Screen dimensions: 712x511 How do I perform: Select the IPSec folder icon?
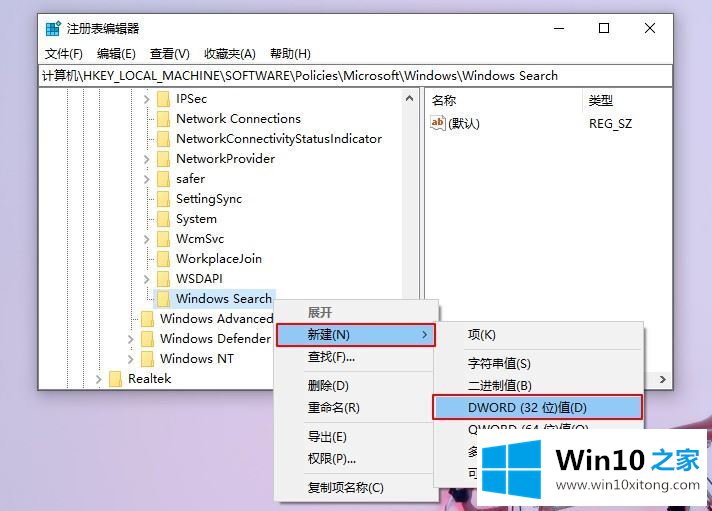coord(163,99)
